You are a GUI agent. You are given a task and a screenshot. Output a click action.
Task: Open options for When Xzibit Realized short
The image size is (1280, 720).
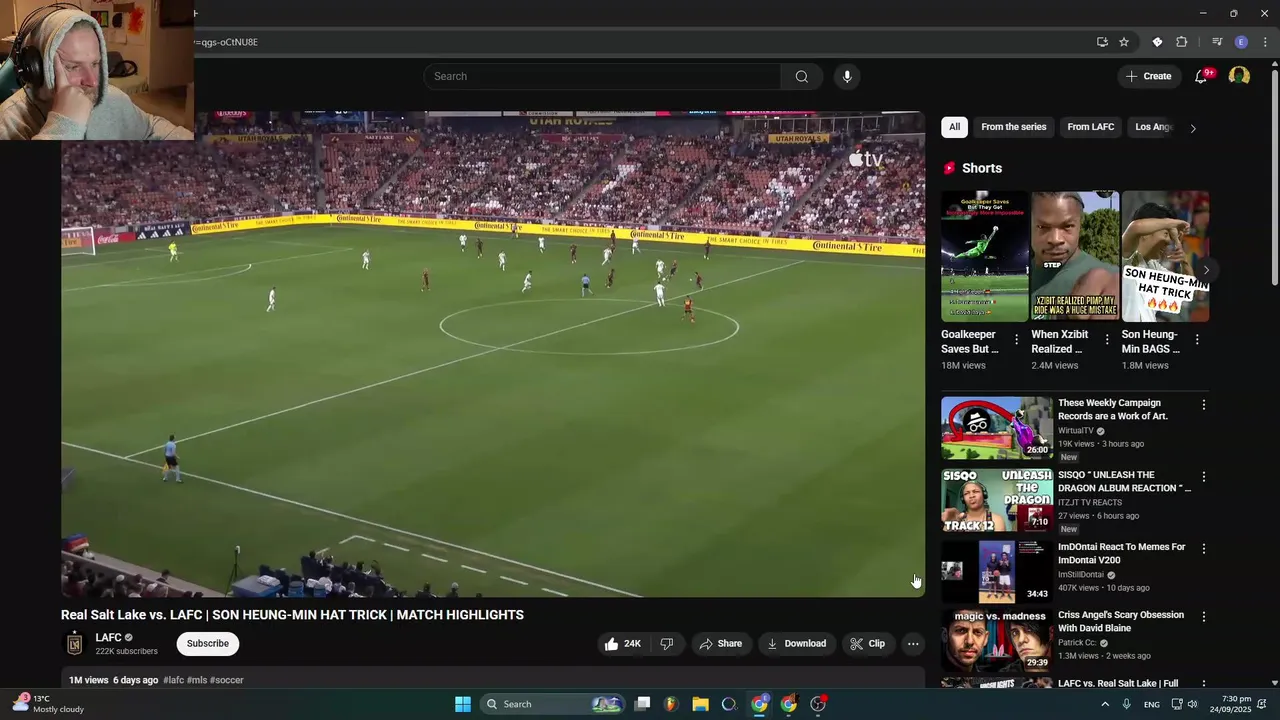(1107, 340)
